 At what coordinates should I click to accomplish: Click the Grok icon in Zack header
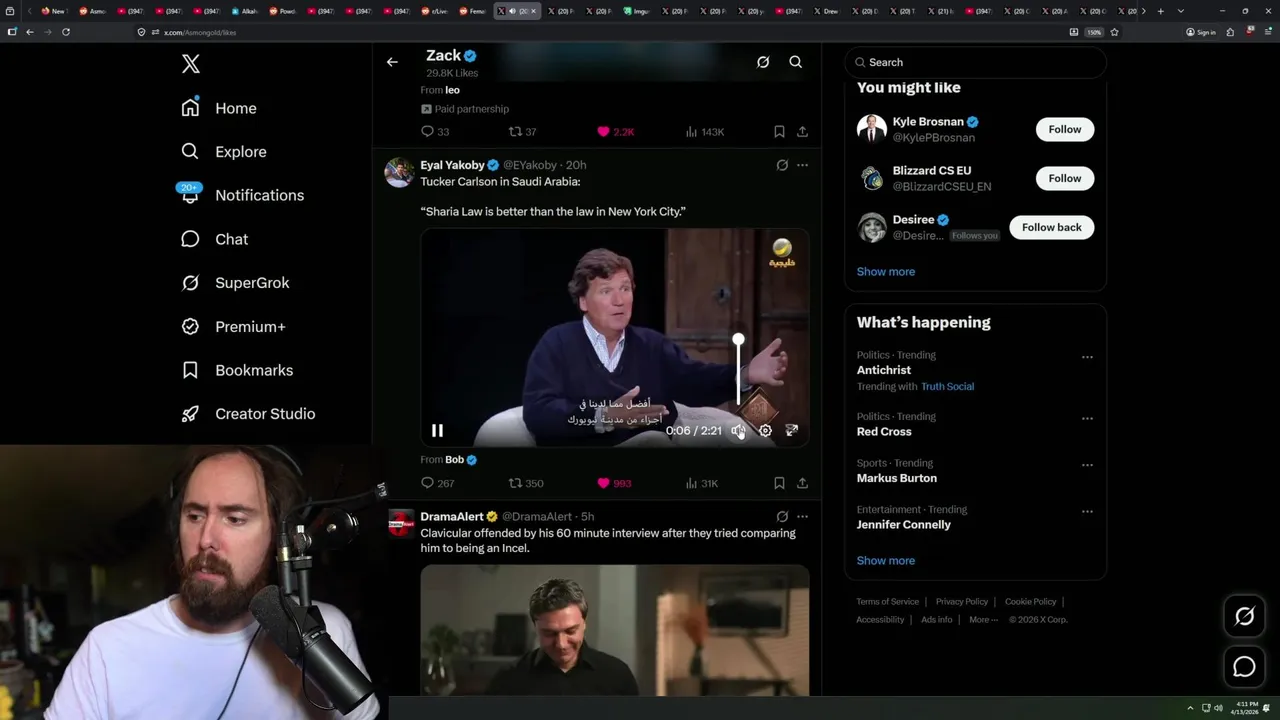click(763, 62)
